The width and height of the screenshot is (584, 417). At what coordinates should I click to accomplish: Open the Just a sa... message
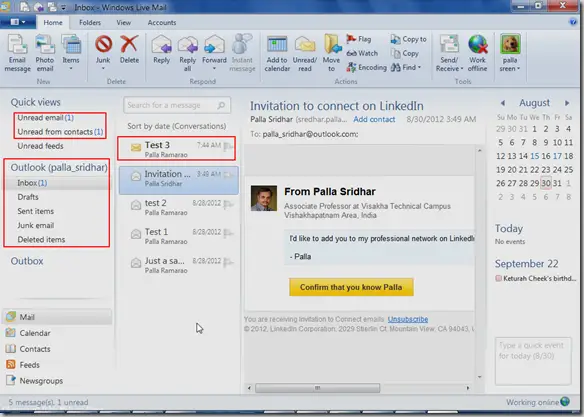pyautogui.click(x=178, y=265)
